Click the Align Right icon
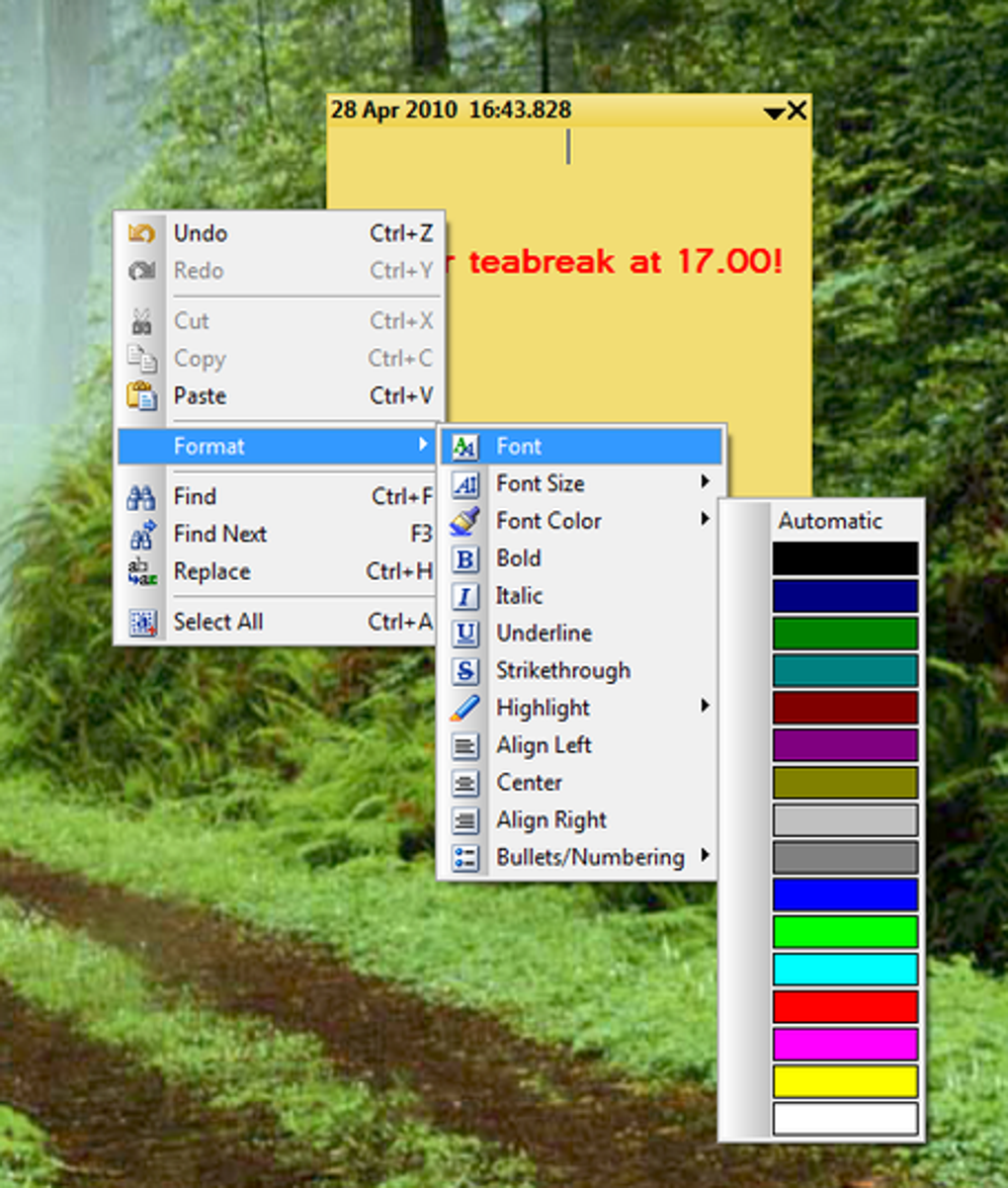 [464, 820]
